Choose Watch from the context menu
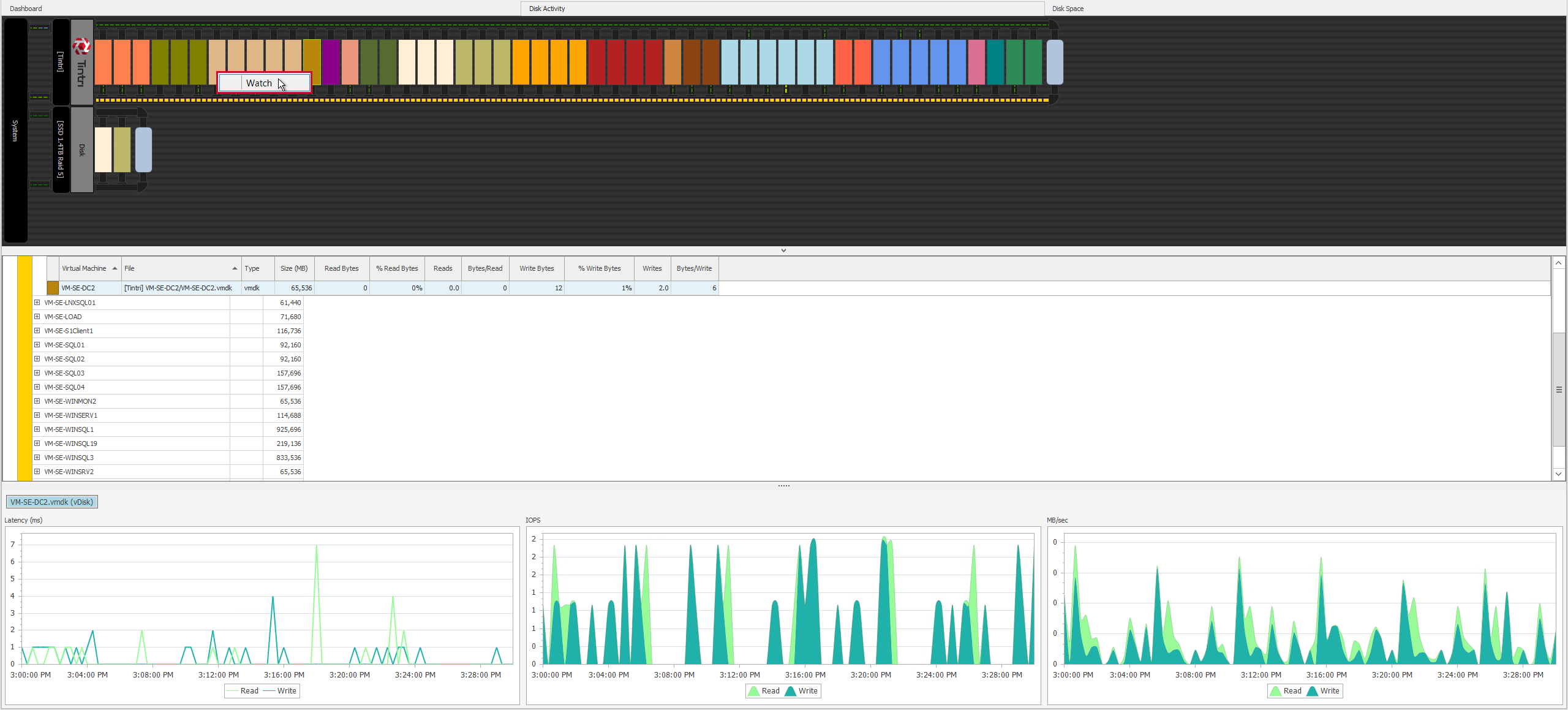1568x710 pixels. click(x=259, y=83)
